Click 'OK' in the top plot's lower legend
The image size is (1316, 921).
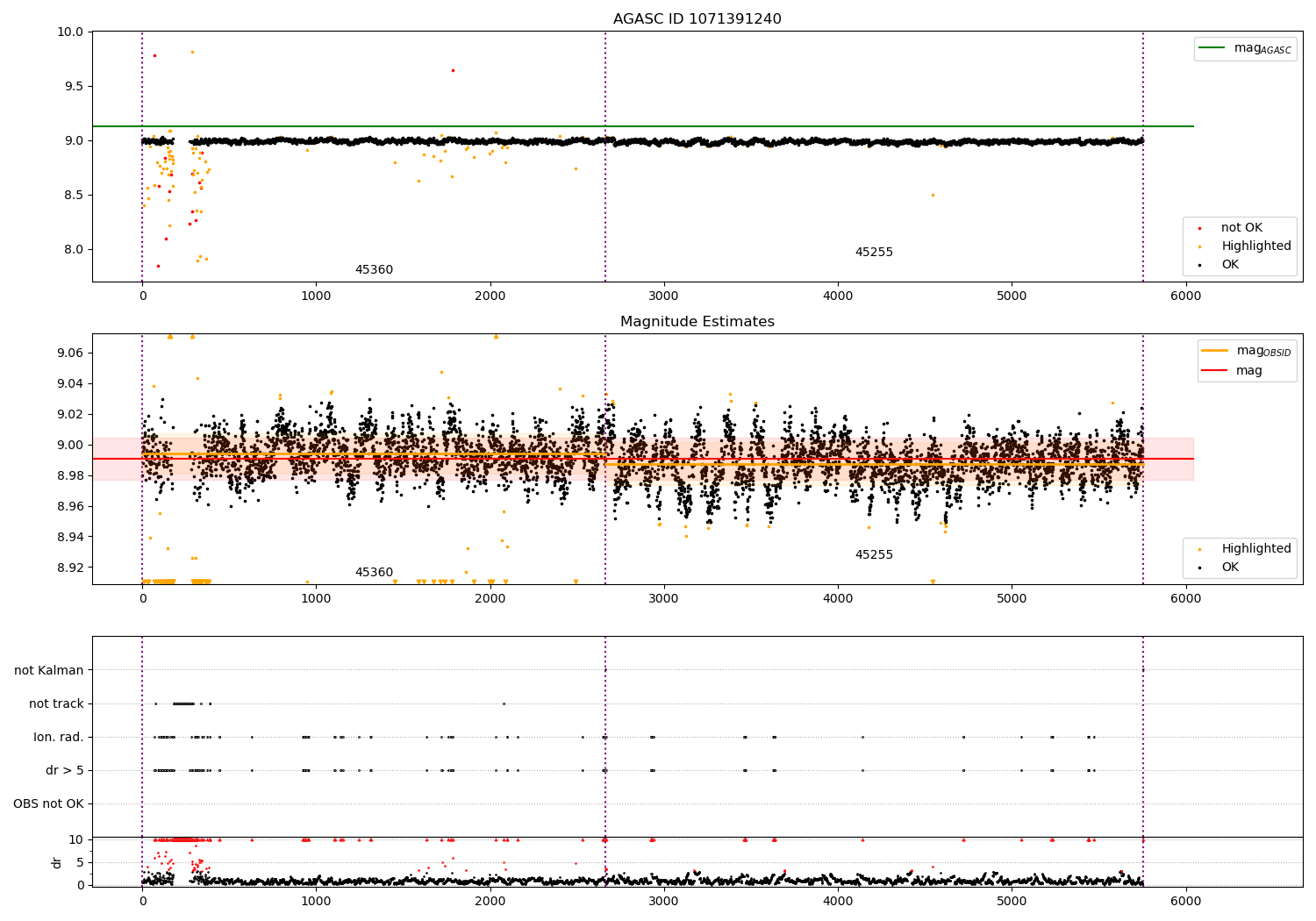[x=1230, y=265]
